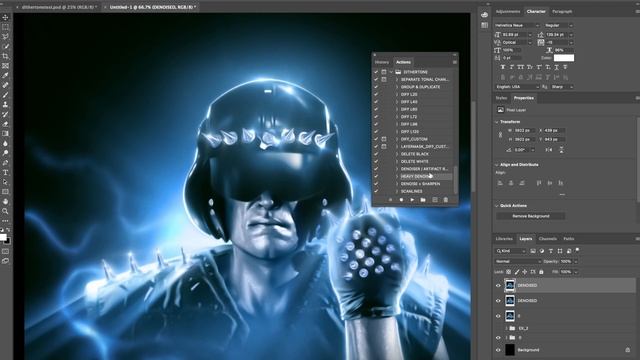Screen dimensions: 640x360
Task: Select the Eraser tool
Action: point(5,124)
